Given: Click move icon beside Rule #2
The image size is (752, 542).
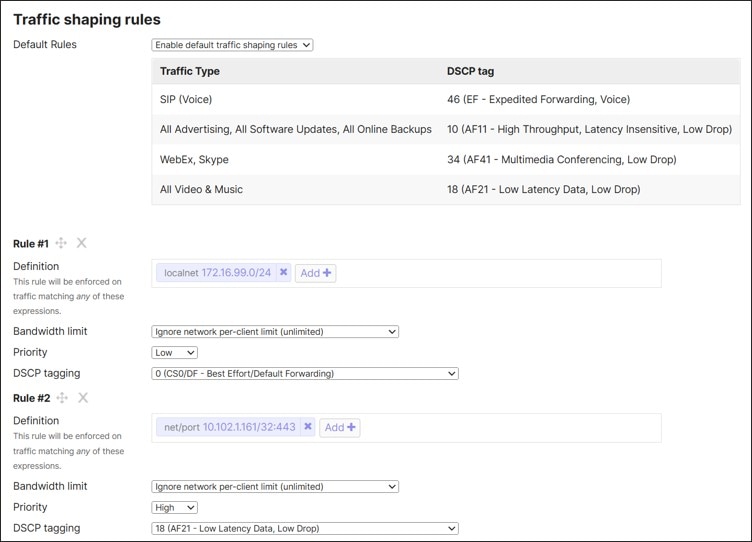Looking at the screenshot, I should 62,398.
